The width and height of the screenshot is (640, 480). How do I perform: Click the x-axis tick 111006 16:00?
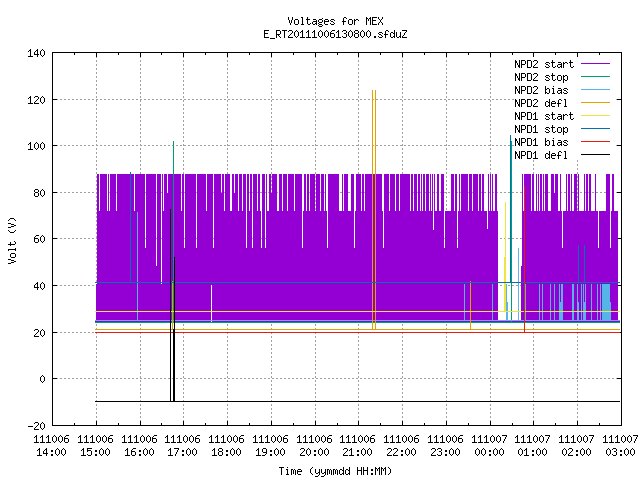[x=139, y=446]
